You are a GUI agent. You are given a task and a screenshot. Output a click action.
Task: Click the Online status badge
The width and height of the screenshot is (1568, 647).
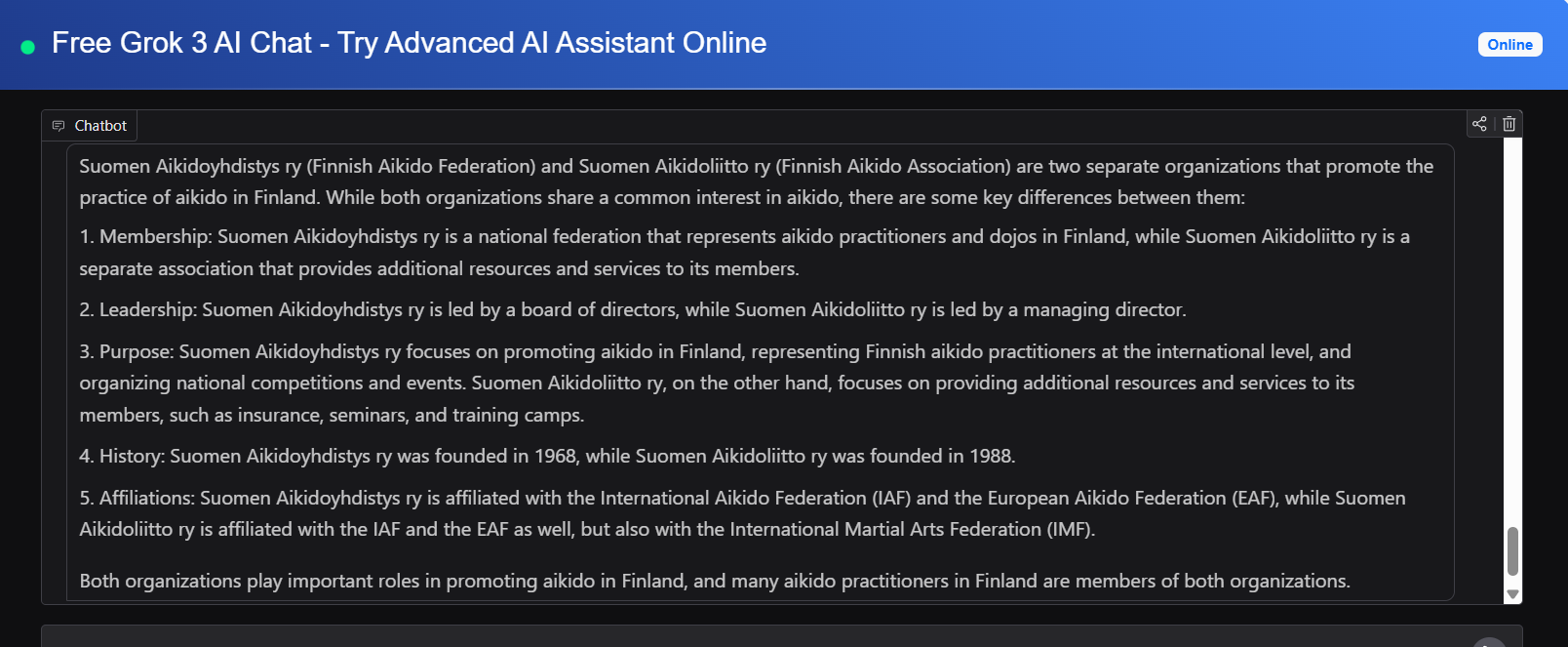pos(1509,45)
